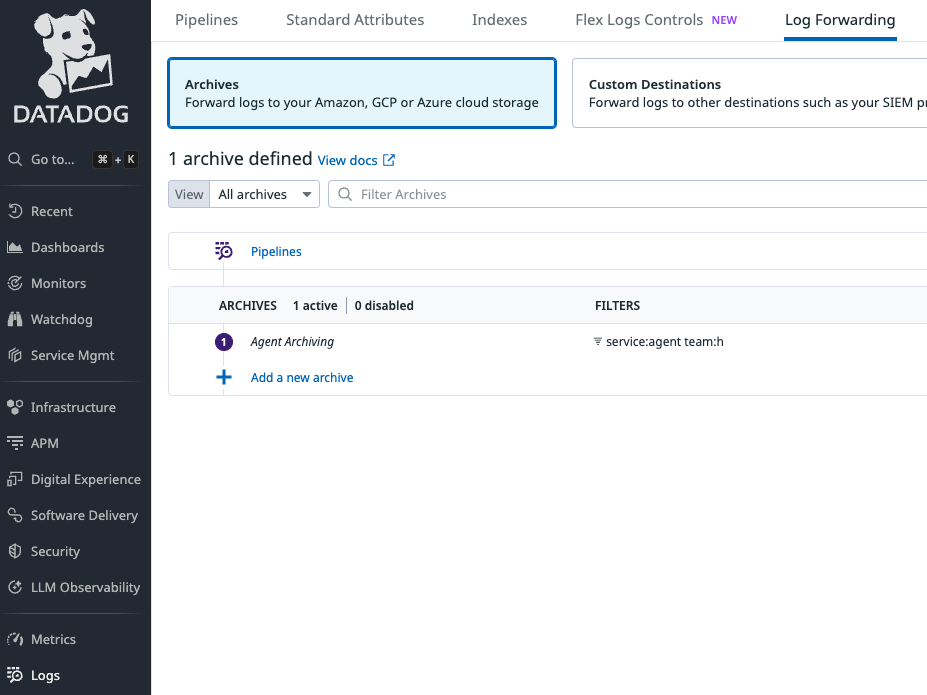Viewport: 927px width, 695px height.
Task: Open the View docs link
Action: pos(348,160)
